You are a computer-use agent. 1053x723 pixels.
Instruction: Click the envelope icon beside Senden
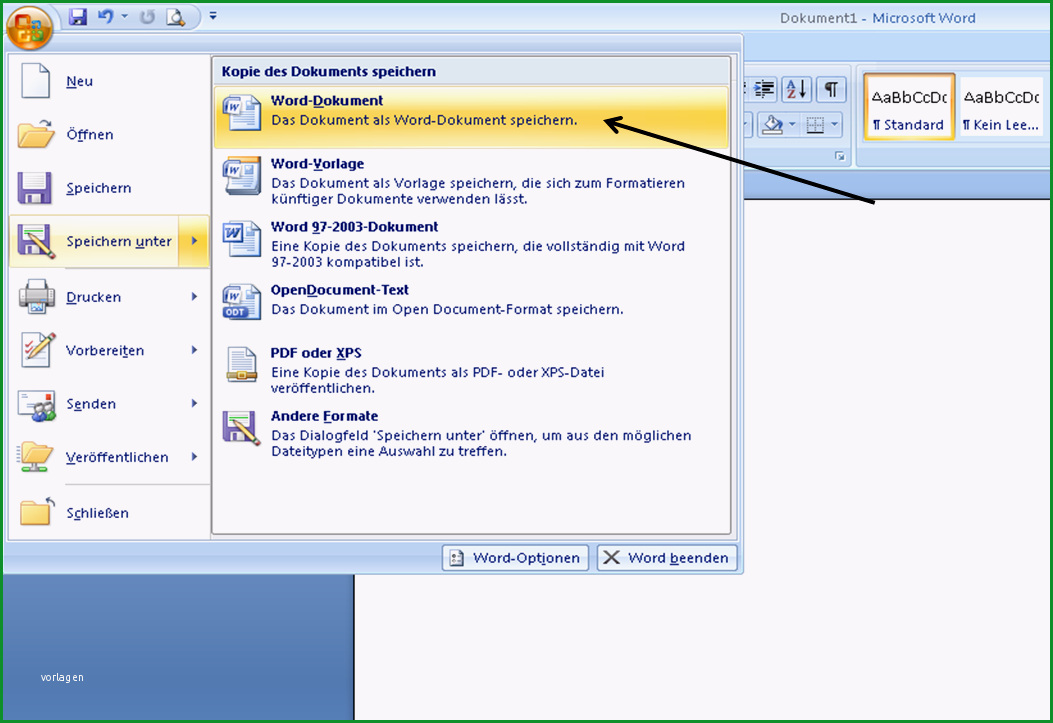pos(37,405)
